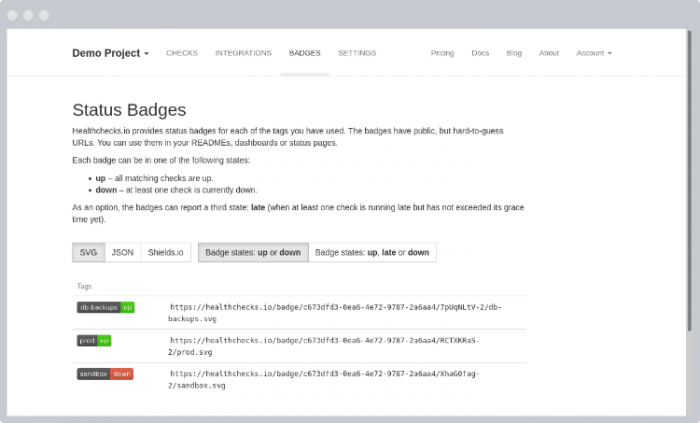
Task: Click the db-backups status badge
Action: 105,307
